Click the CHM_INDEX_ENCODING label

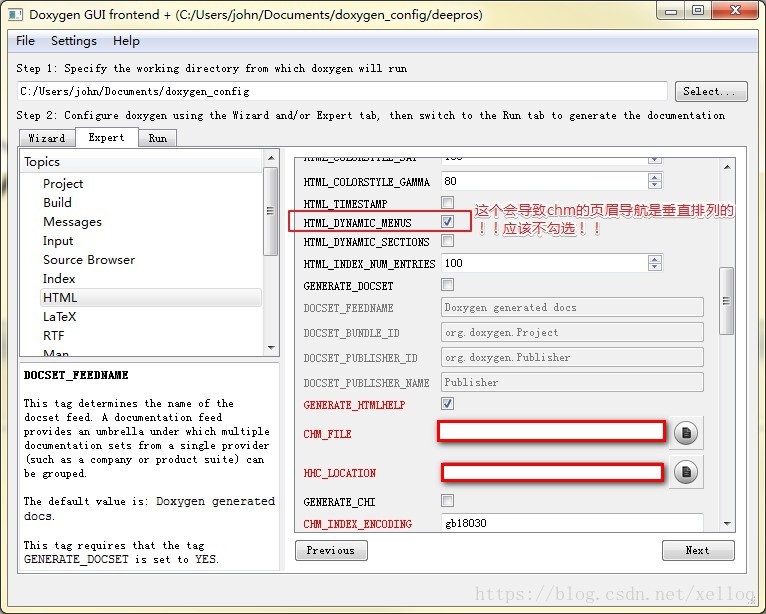(358, 524)
